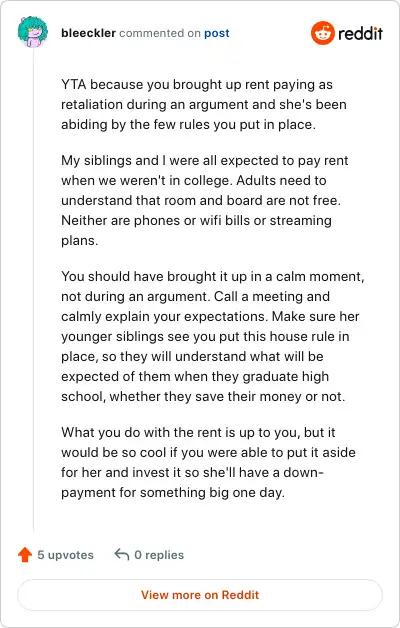Open bleeckler's teal-haired avatar
400x628 pixels.
(33, 32)
